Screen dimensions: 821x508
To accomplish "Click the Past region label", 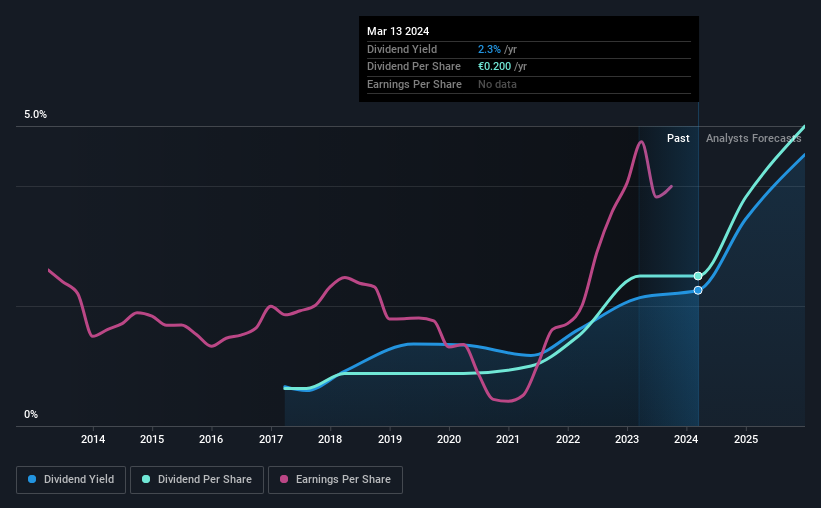I will pyautogui.click(x=678, y=138).
